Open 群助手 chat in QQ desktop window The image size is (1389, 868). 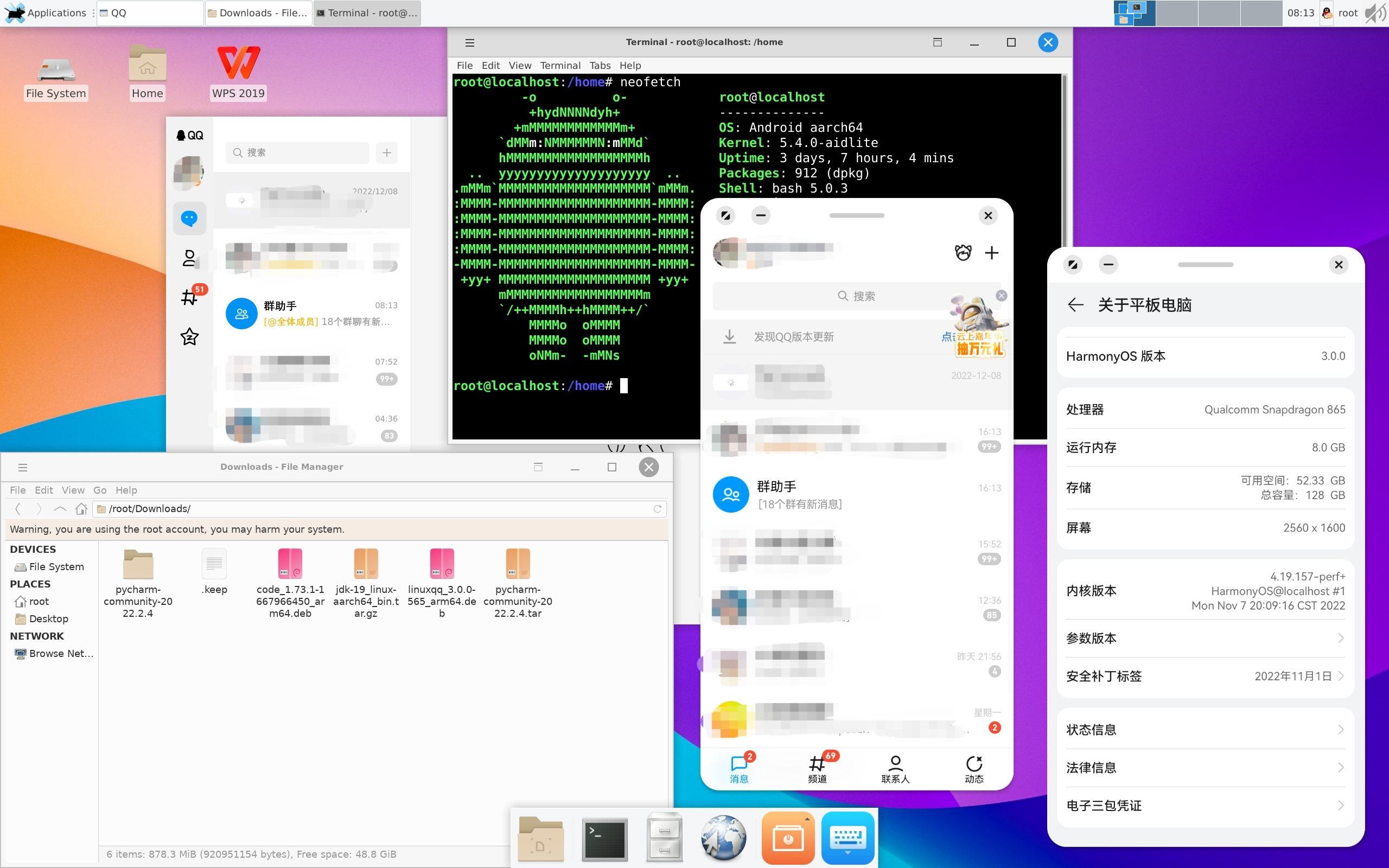point(311,314)
